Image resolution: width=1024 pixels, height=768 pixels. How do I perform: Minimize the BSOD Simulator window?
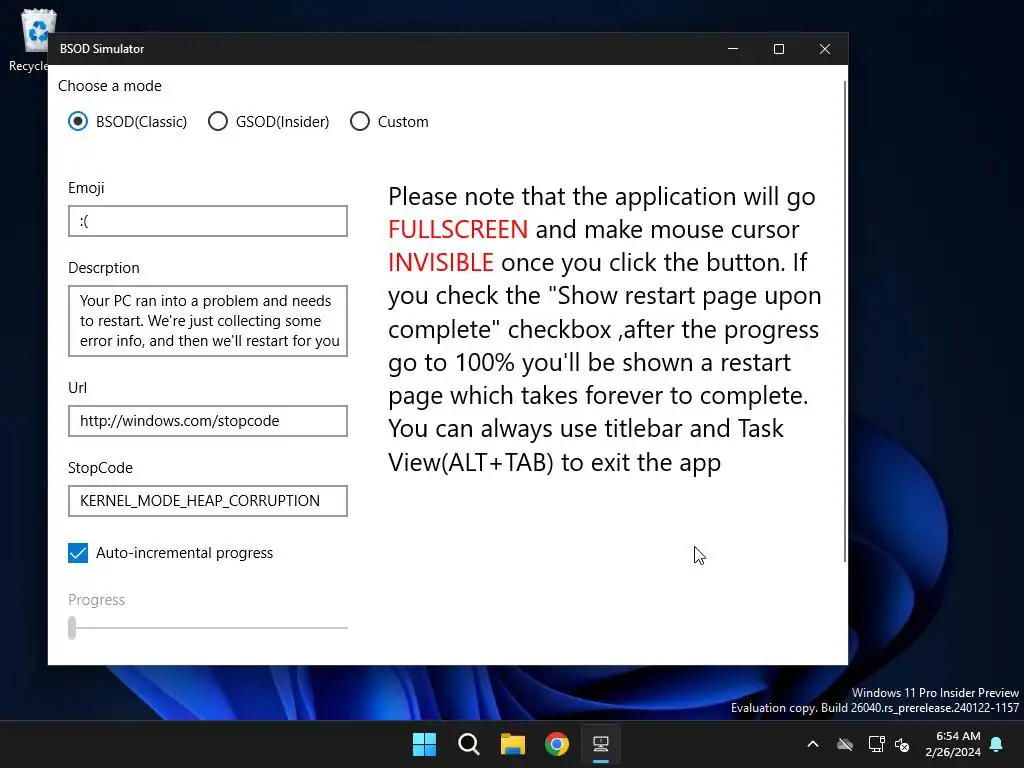(733, 49)
